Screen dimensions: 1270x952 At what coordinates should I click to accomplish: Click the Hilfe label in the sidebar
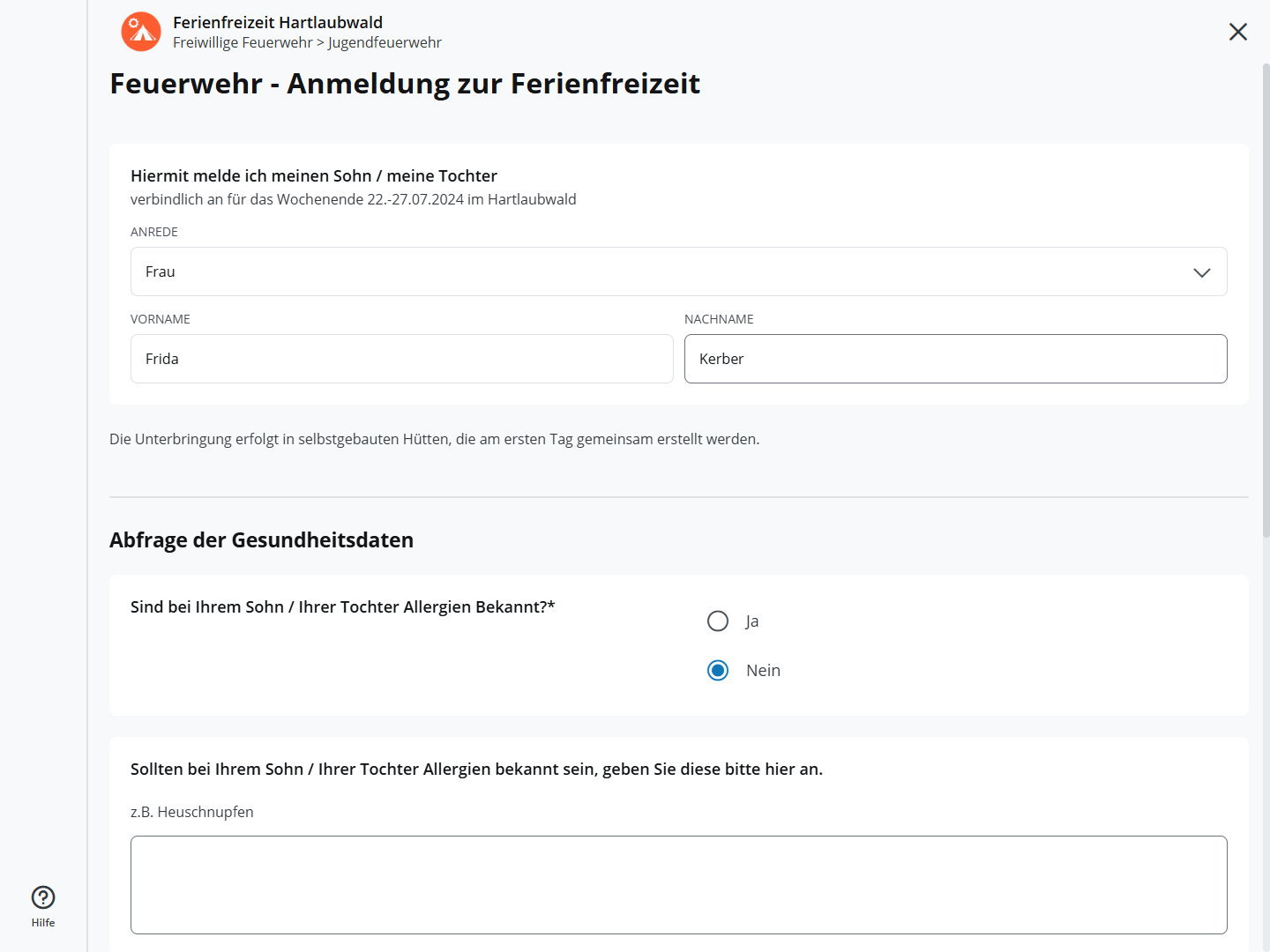43,923
